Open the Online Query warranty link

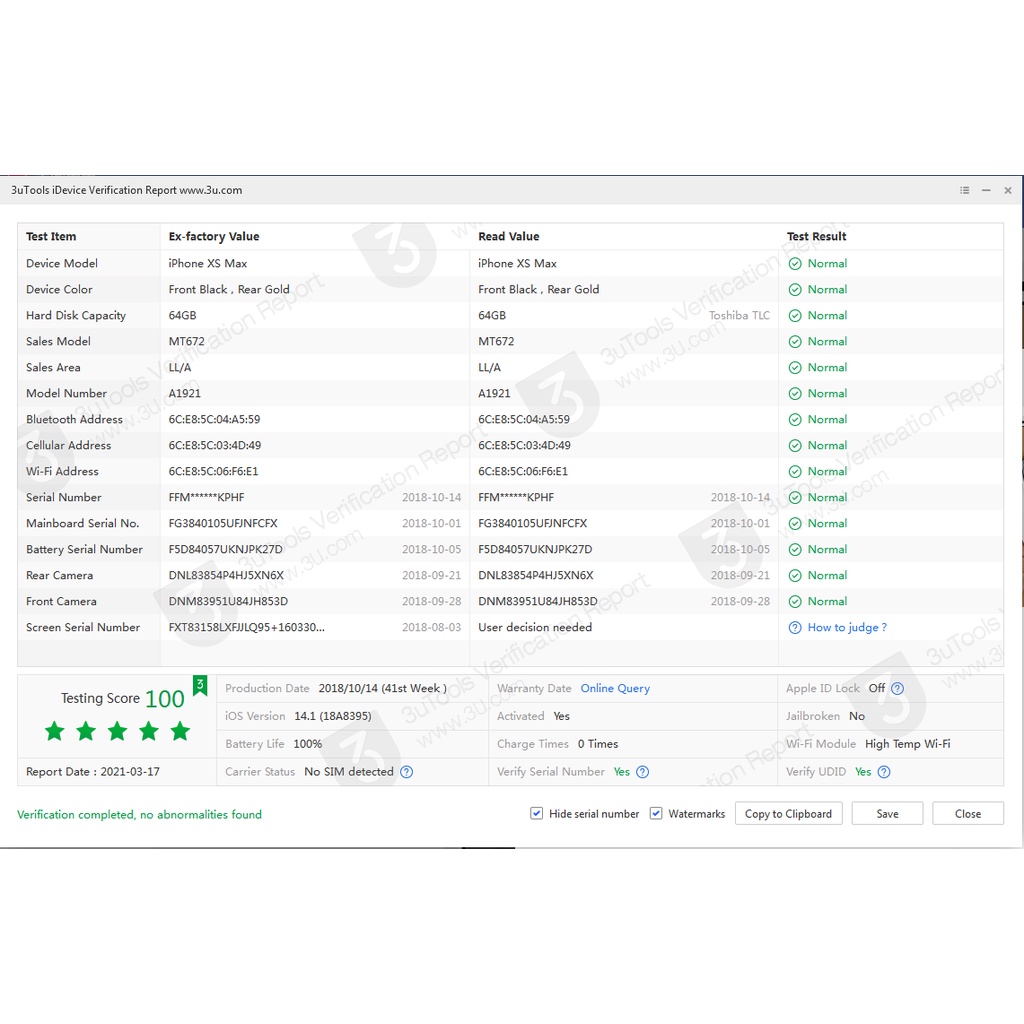(x=615, y=688)
